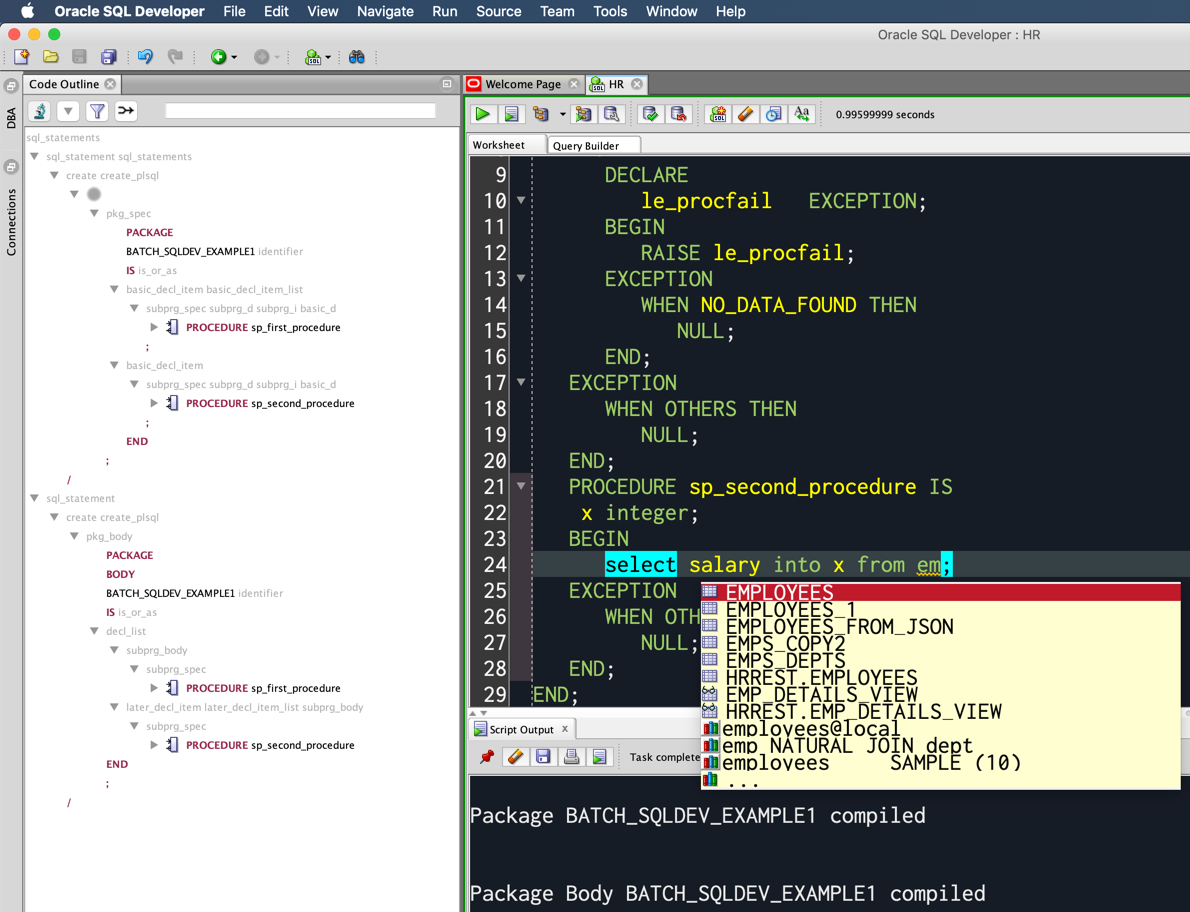The width and height of the screenshot is (1190, 912).
Task: Close the Script Output tab
Action: click(x=565, y=729)
